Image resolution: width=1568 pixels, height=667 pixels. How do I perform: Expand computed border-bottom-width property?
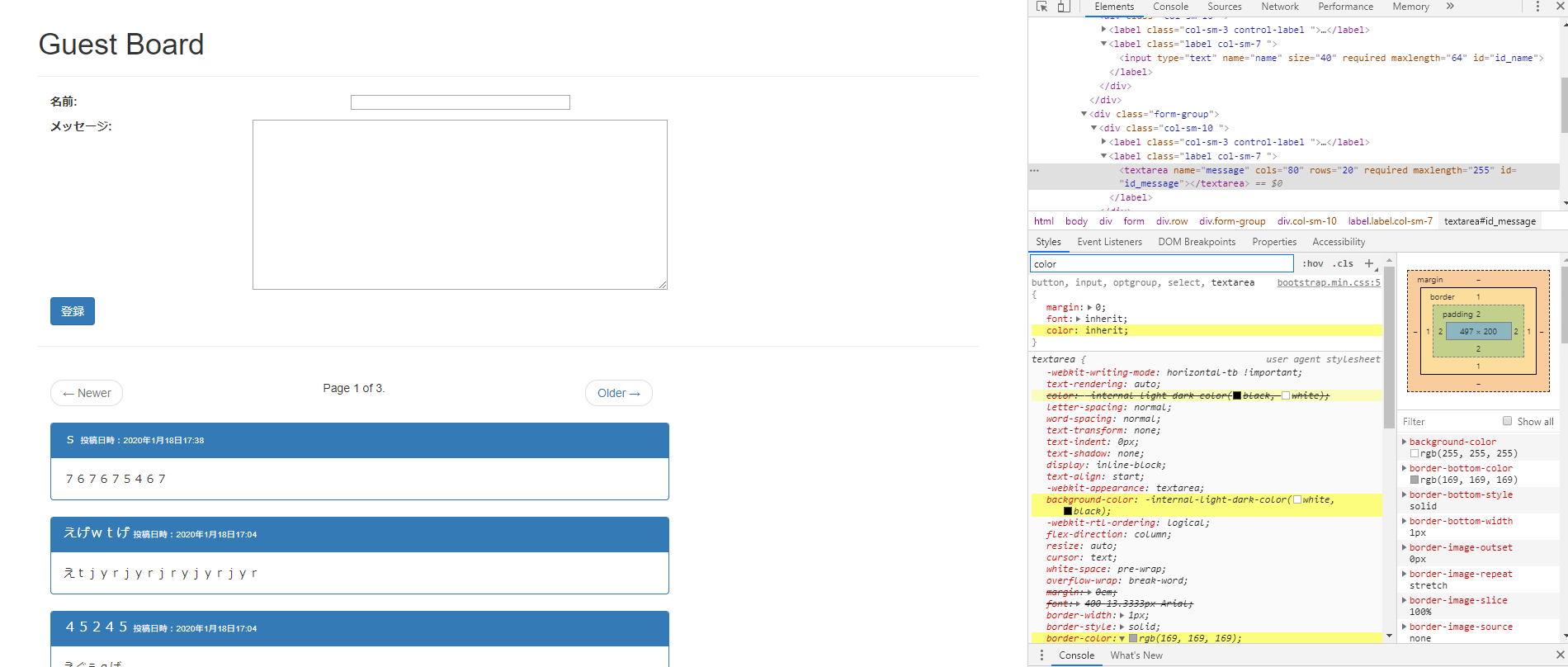point(1405,521)
